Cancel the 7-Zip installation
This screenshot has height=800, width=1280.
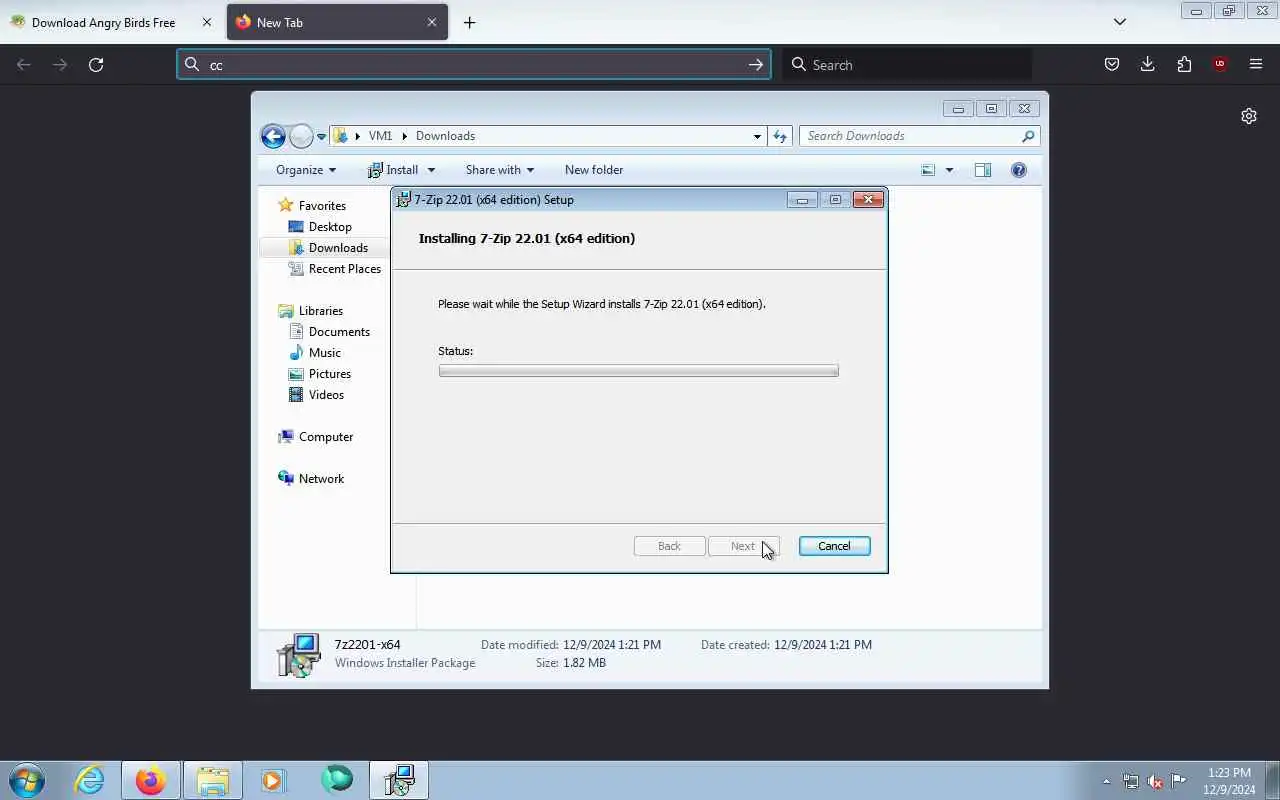coord(834,546)
